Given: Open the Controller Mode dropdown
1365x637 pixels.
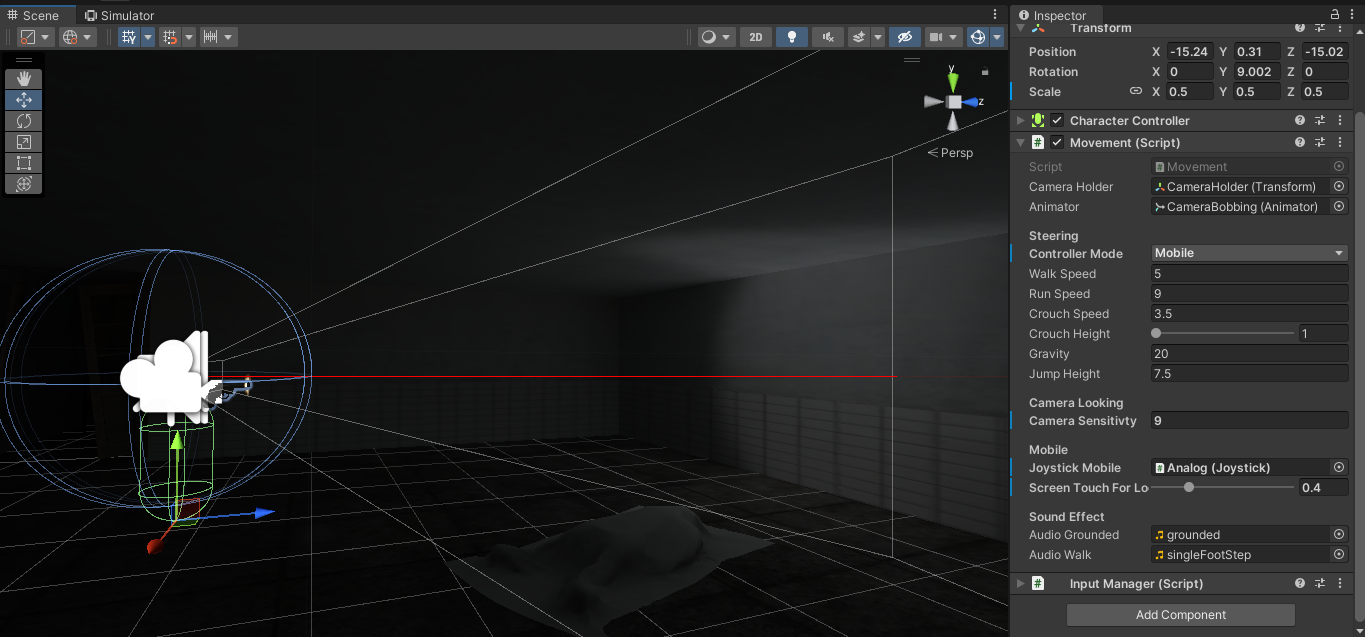Looking at the screenshot, I should tap(1250, 253).
